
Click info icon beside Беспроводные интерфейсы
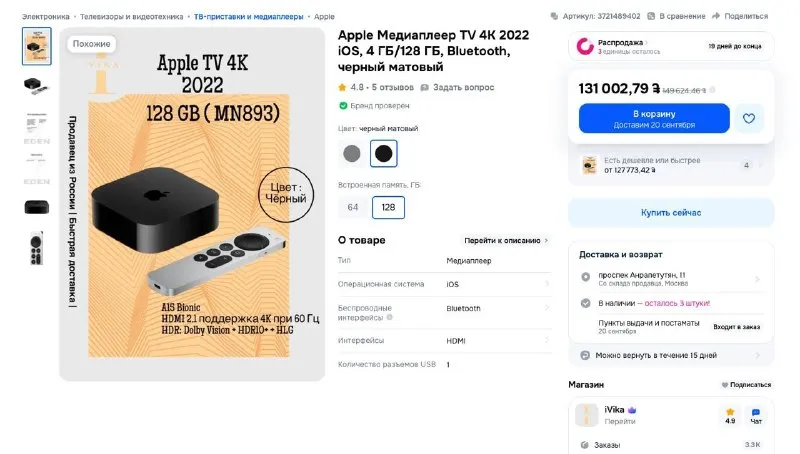(x=390, y=317)
